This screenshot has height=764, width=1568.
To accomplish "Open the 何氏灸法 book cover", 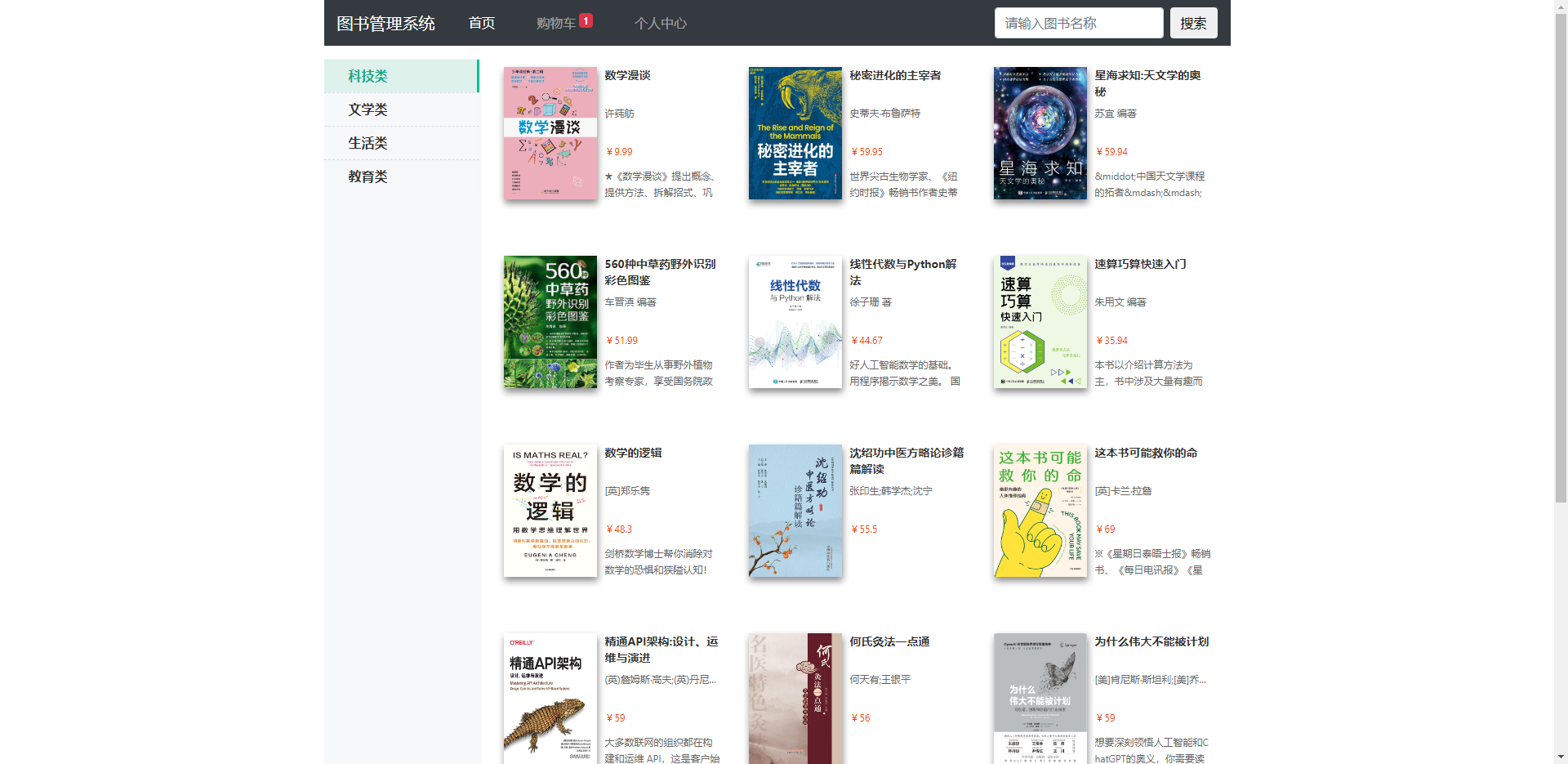I will pyautogui.click(x=795, y=699).
